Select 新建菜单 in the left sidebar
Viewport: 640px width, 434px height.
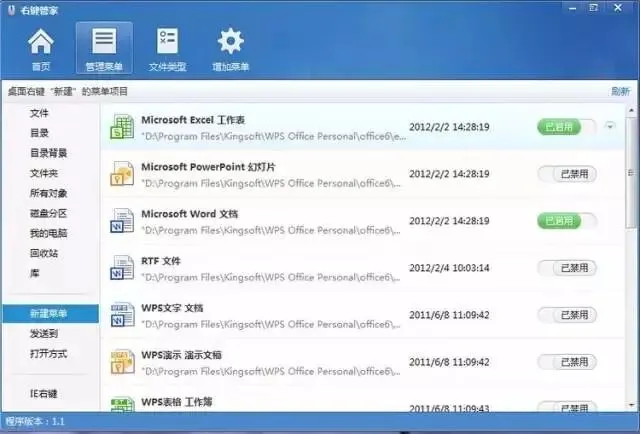pyautogui.click(x=51, y=314)
